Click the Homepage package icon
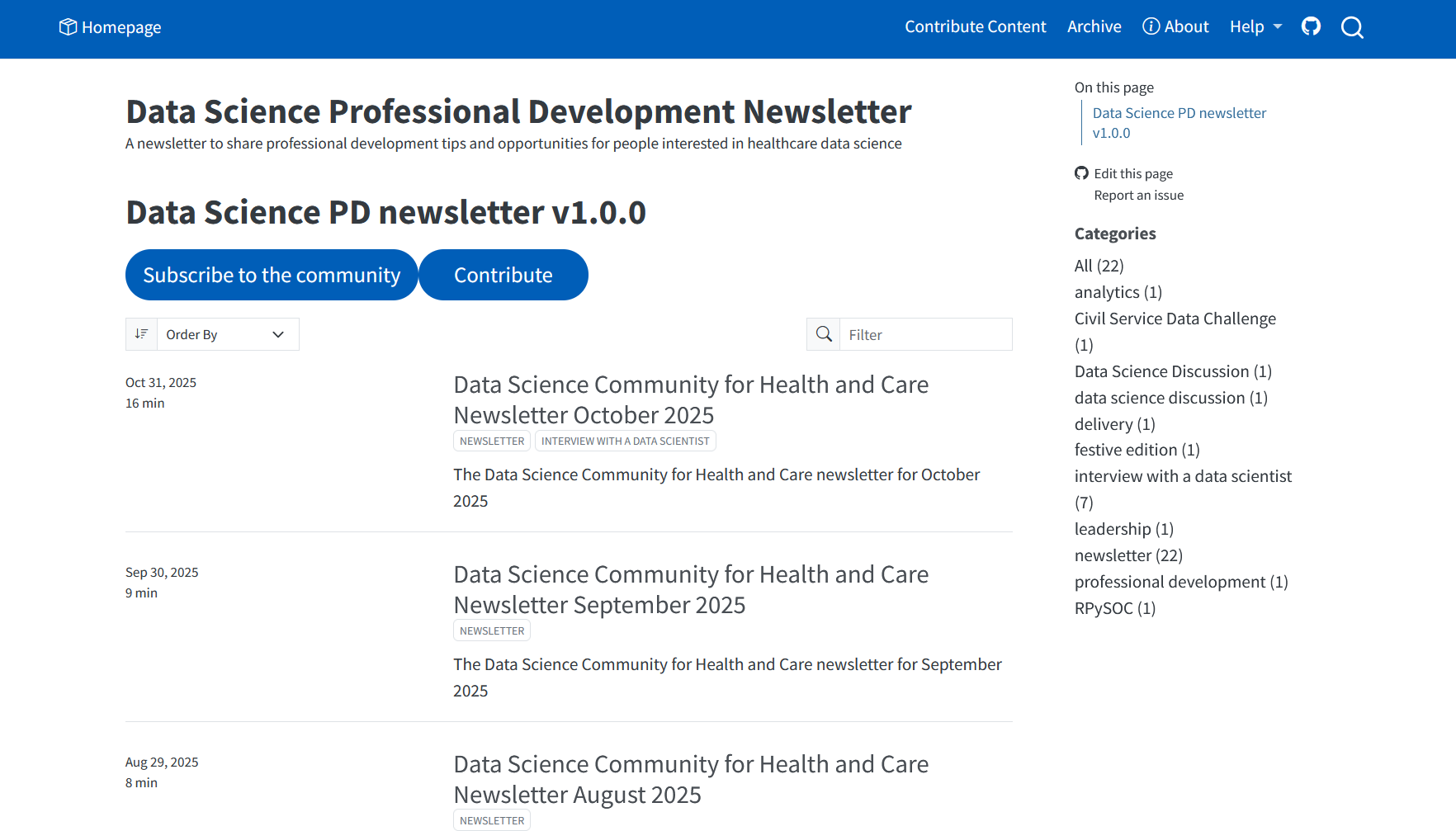 tap(67, 26)
